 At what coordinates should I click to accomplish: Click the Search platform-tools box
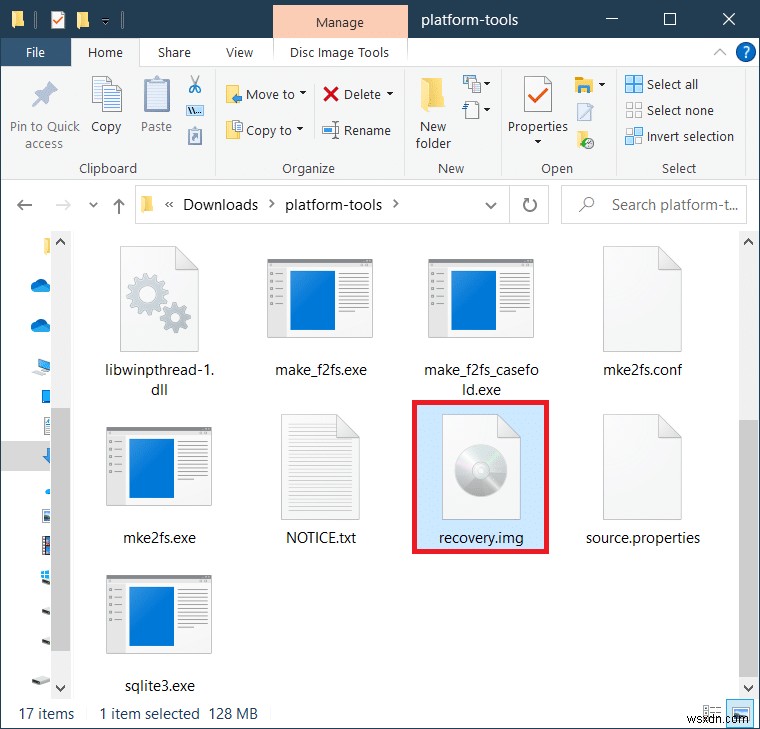(654, 205)
